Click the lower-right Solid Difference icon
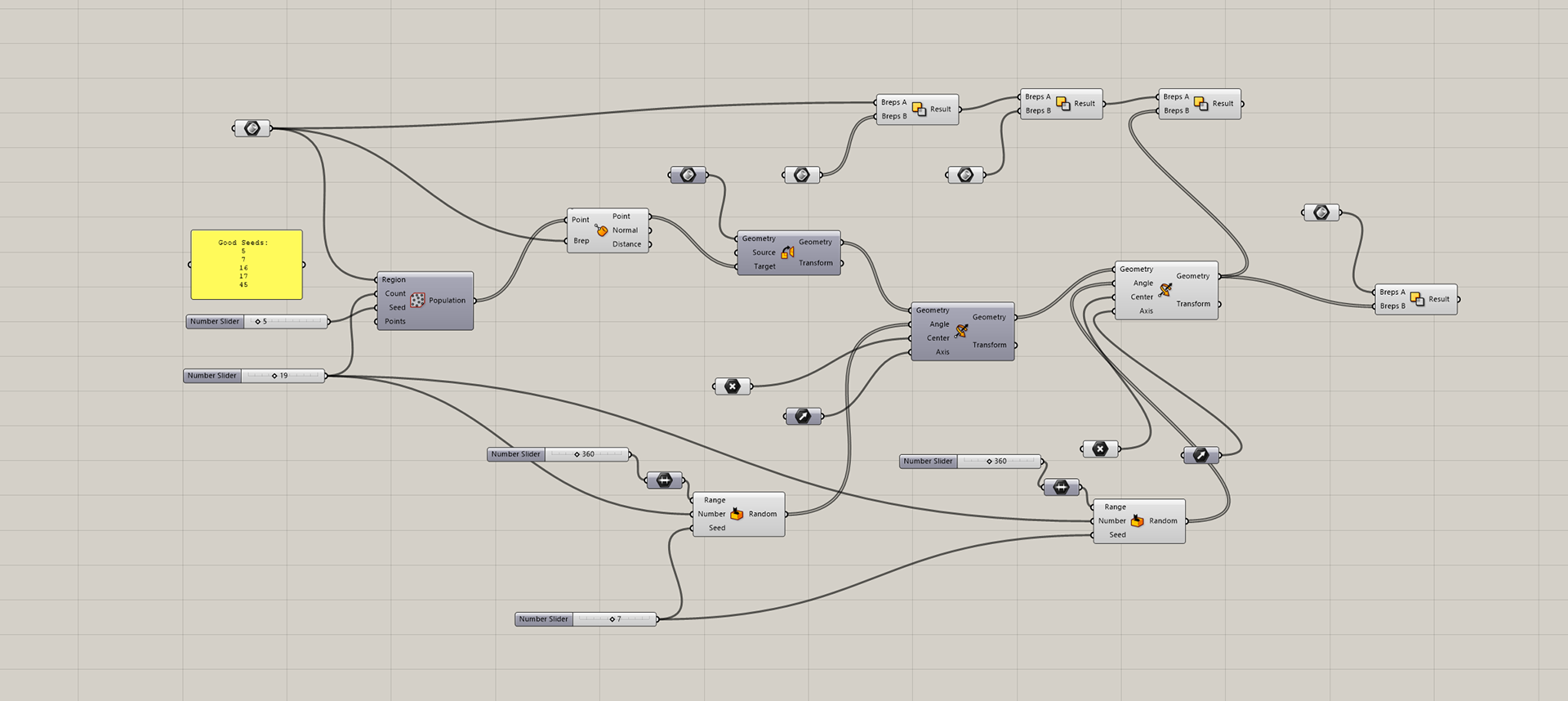 coord(1417,299)
